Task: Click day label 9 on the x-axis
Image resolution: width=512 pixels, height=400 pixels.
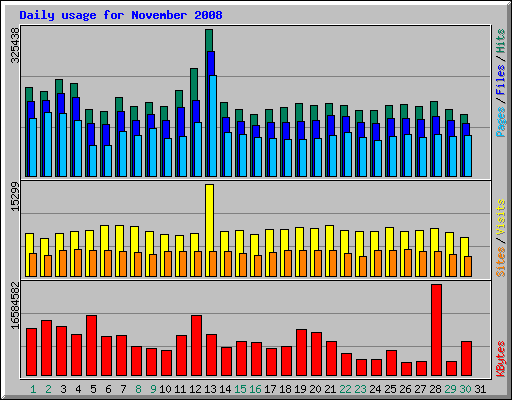Action: pos(153,389)
